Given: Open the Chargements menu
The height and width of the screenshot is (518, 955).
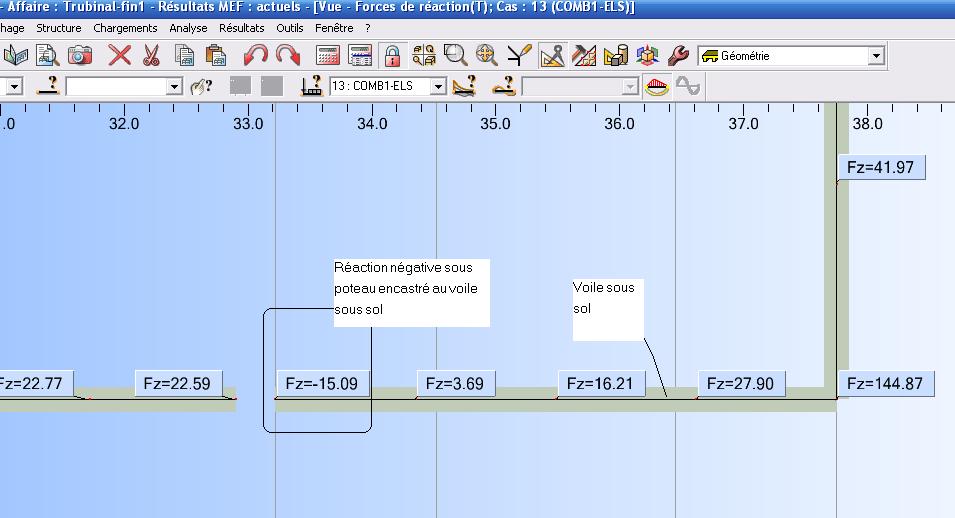Looking at the screenshot, I should click(x=125, y=28).
